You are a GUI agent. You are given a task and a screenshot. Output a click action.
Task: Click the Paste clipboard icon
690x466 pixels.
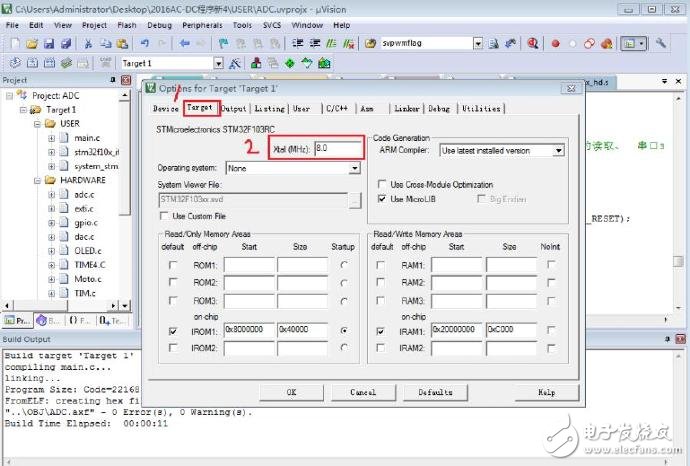pos(122,43)
